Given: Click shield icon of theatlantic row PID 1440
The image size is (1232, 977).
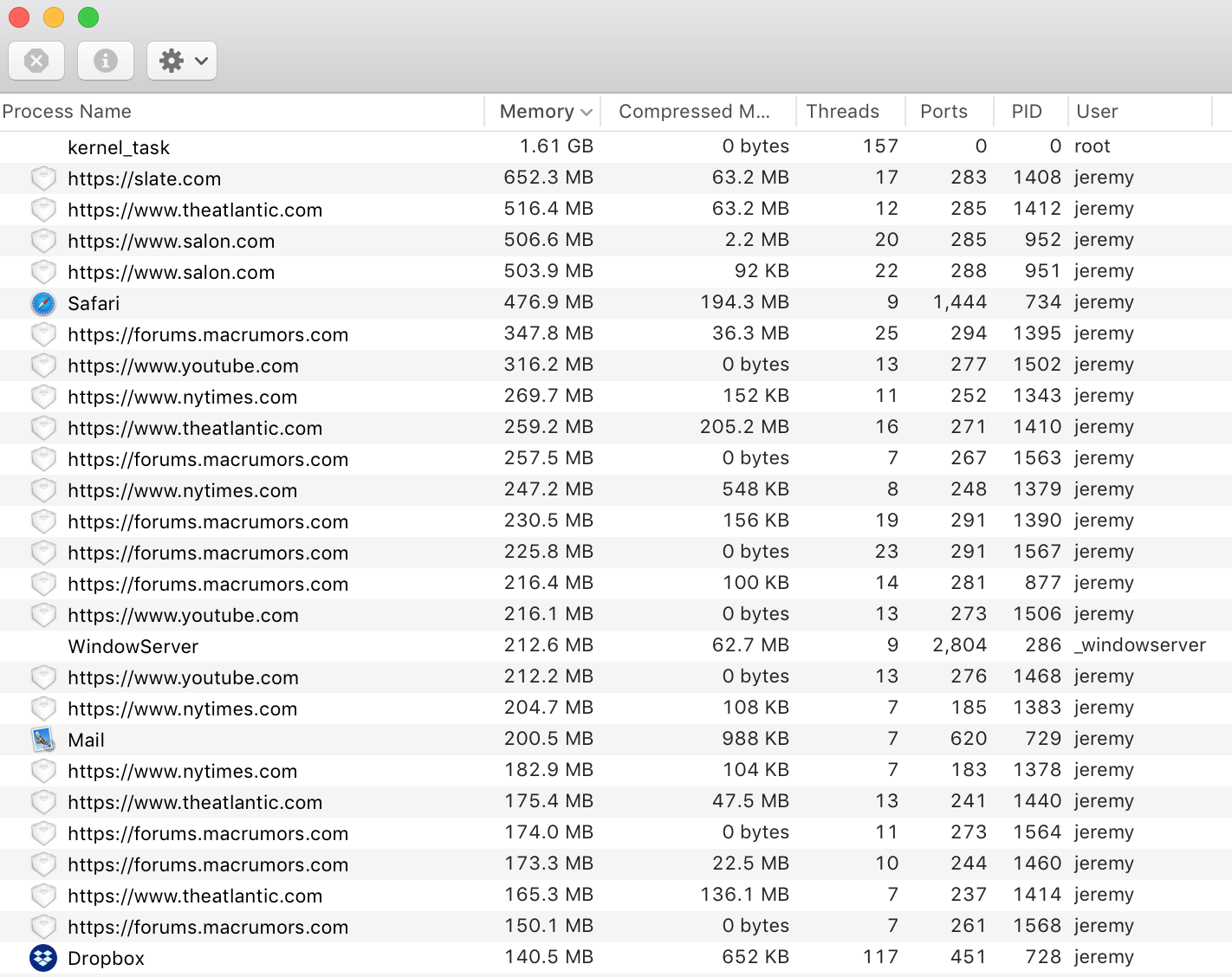Looking at the screenshot, I should pyautogui.click(x=43, y=802).
